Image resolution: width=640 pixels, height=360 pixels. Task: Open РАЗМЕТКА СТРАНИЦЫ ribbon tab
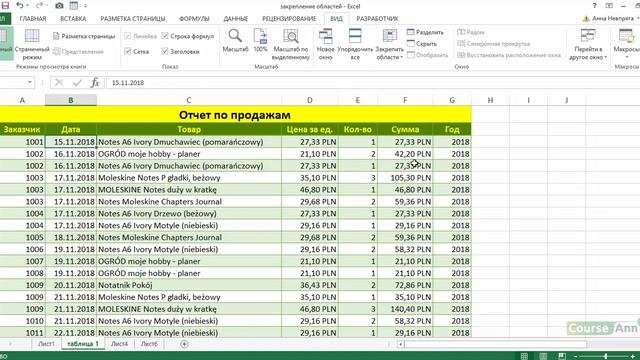[x=133, y=19]
